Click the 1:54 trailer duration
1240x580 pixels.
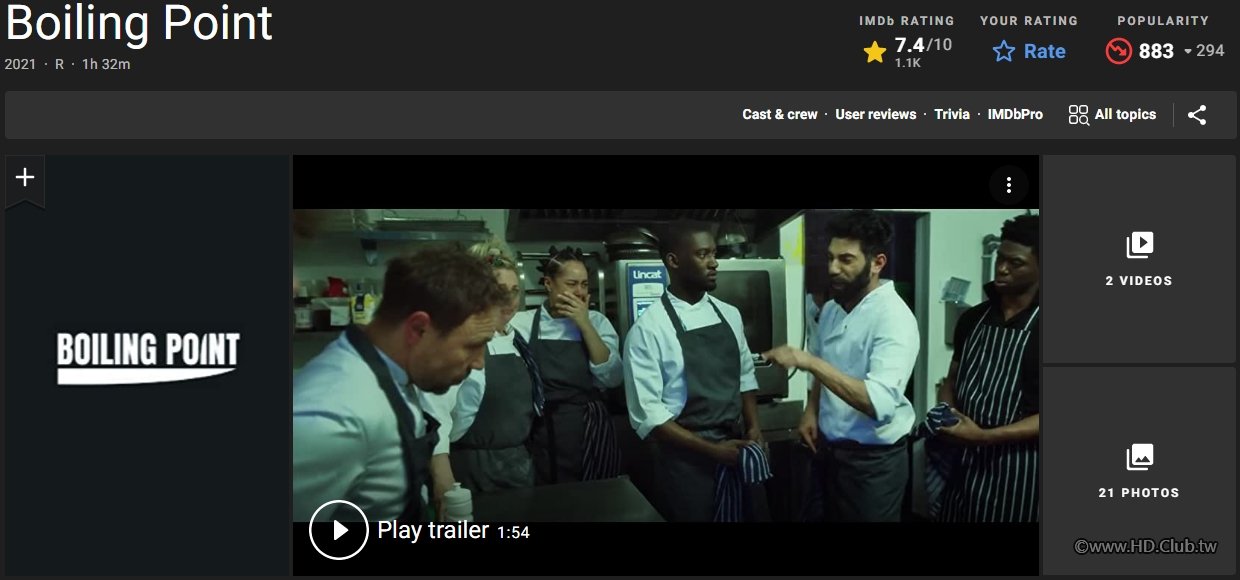tap(513, 533)
